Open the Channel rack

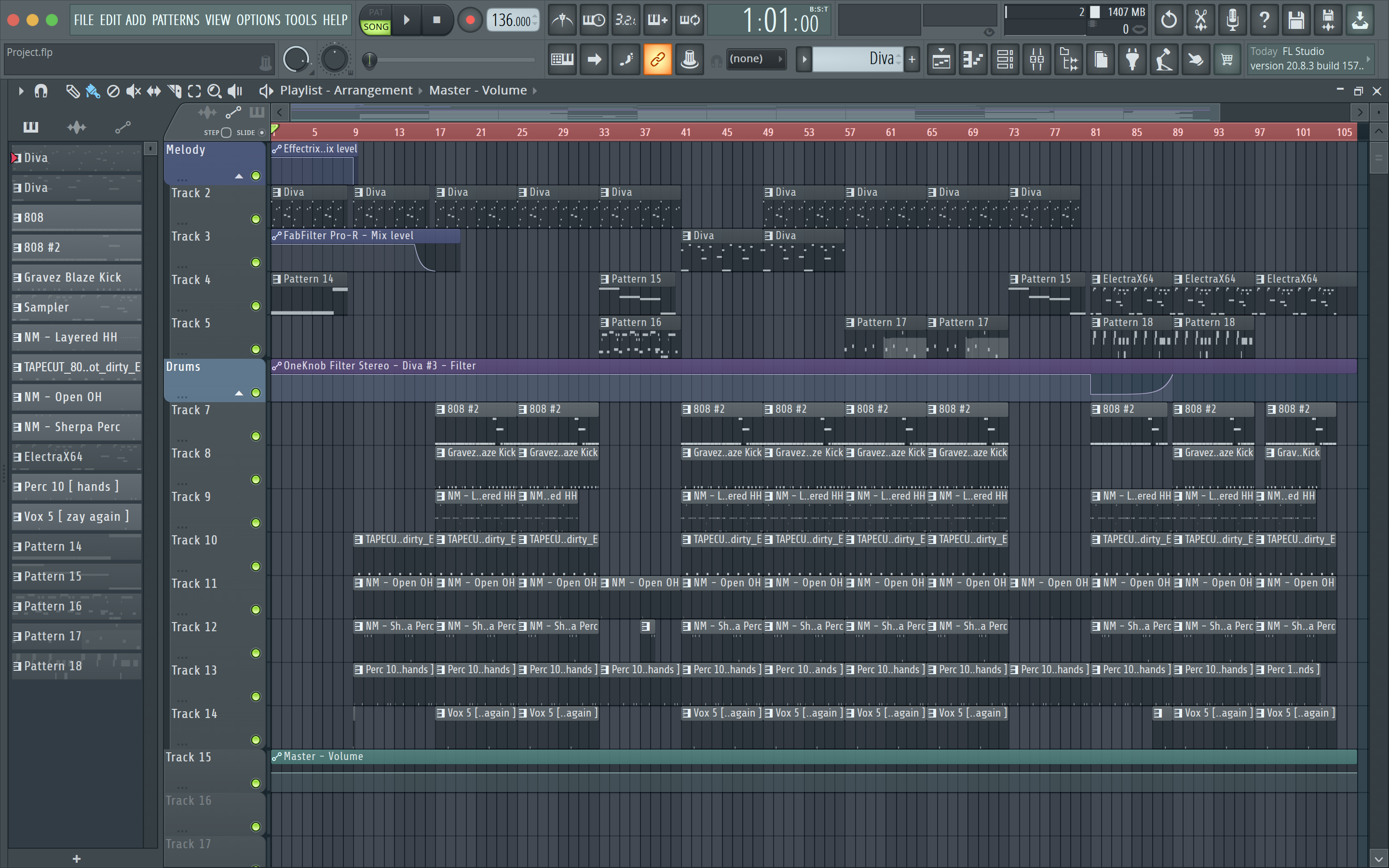[1005, 59]
